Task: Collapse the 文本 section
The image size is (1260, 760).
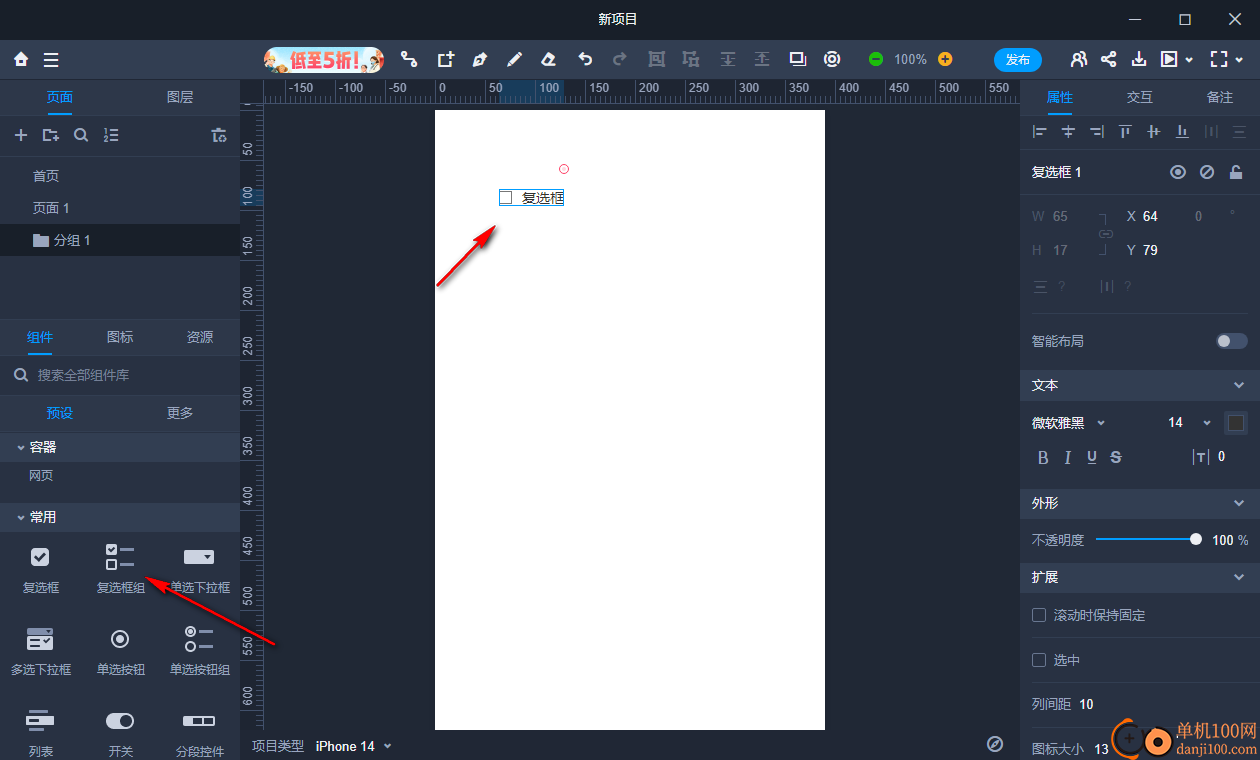Action: click(1239, 385)
